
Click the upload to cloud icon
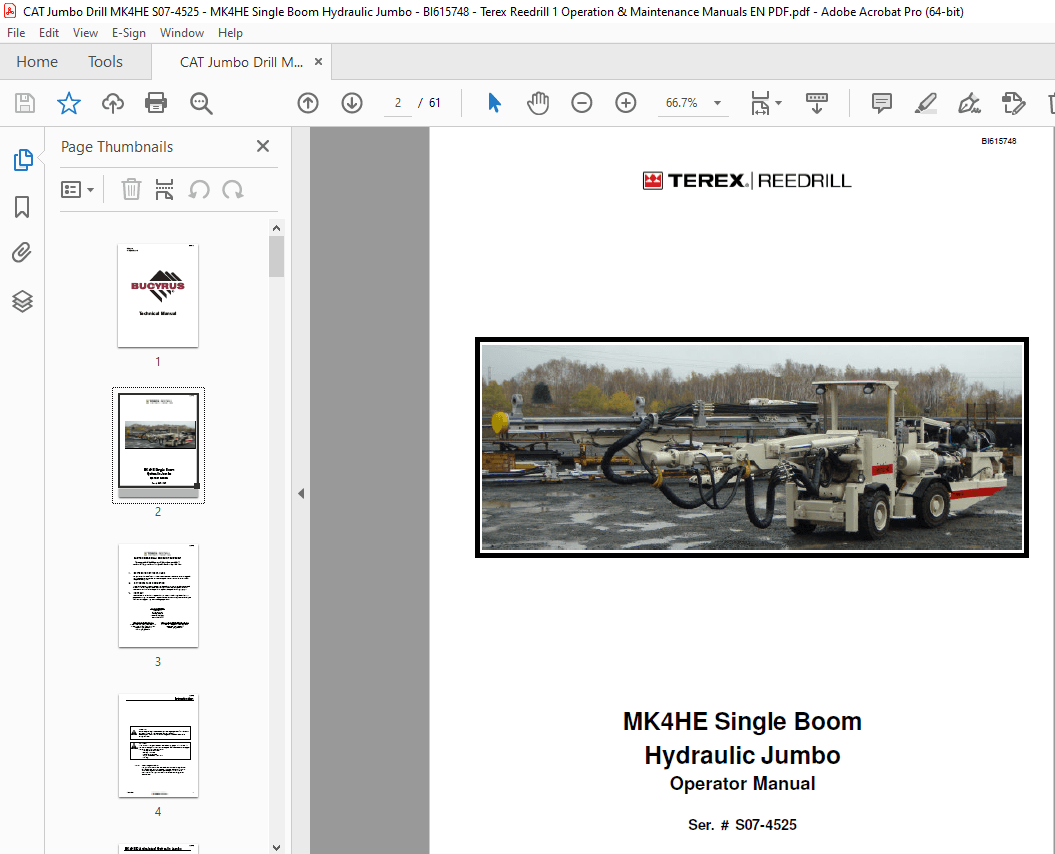(112, 103)
